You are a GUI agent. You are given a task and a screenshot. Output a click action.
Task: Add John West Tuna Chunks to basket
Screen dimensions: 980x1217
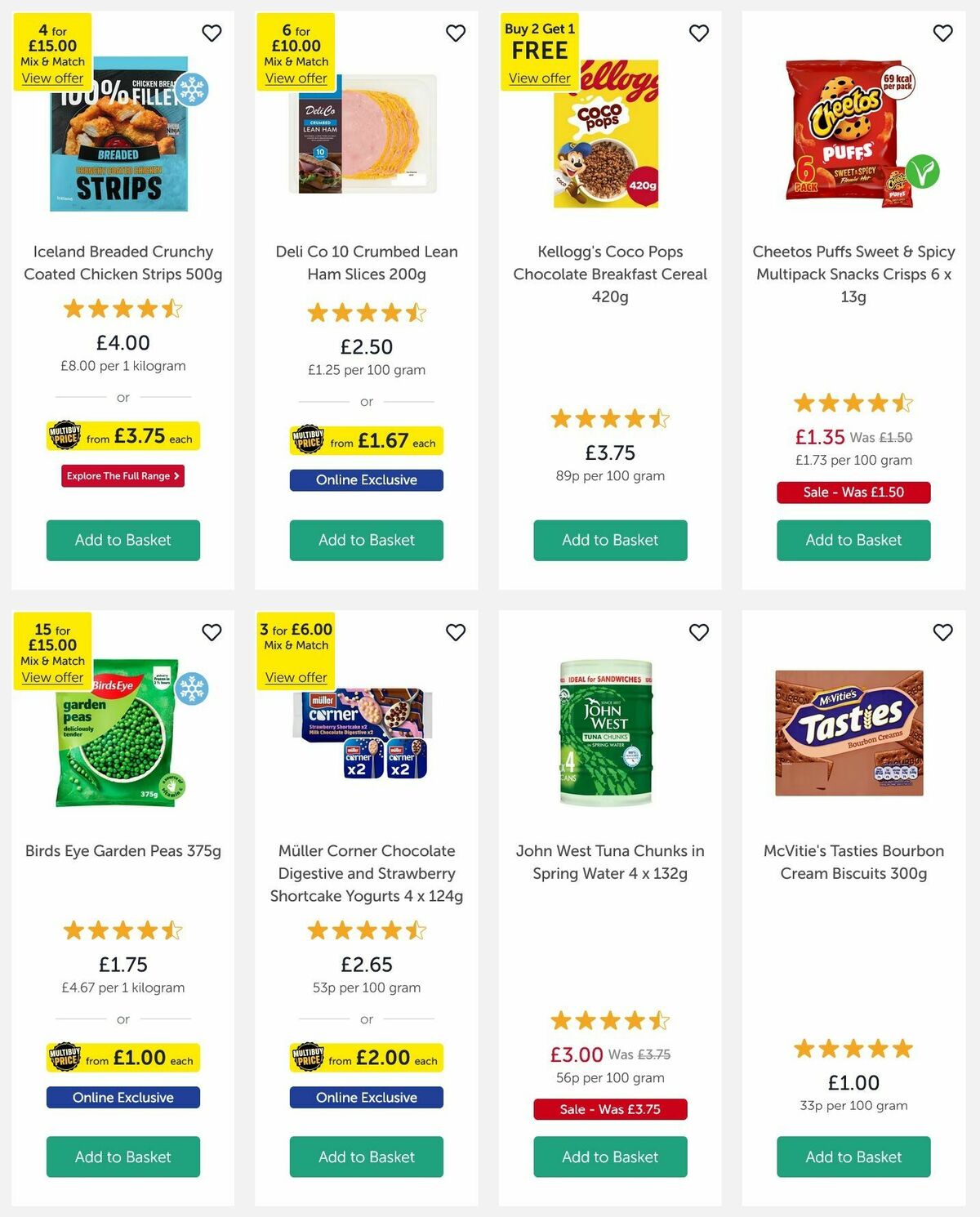(x=610, y=1157)
